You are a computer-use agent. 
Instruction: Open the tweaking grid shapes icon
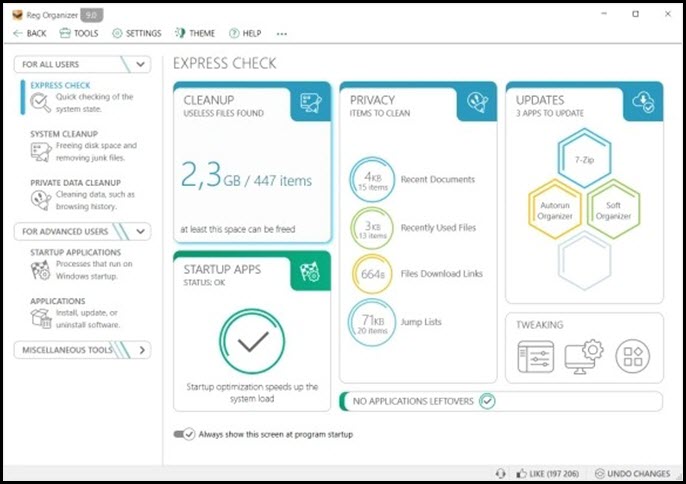coord(633,357)
